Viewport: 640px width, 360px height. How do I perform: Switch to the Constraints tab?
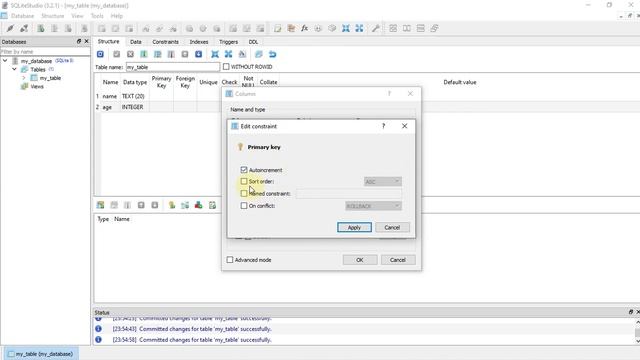(165, 42)
